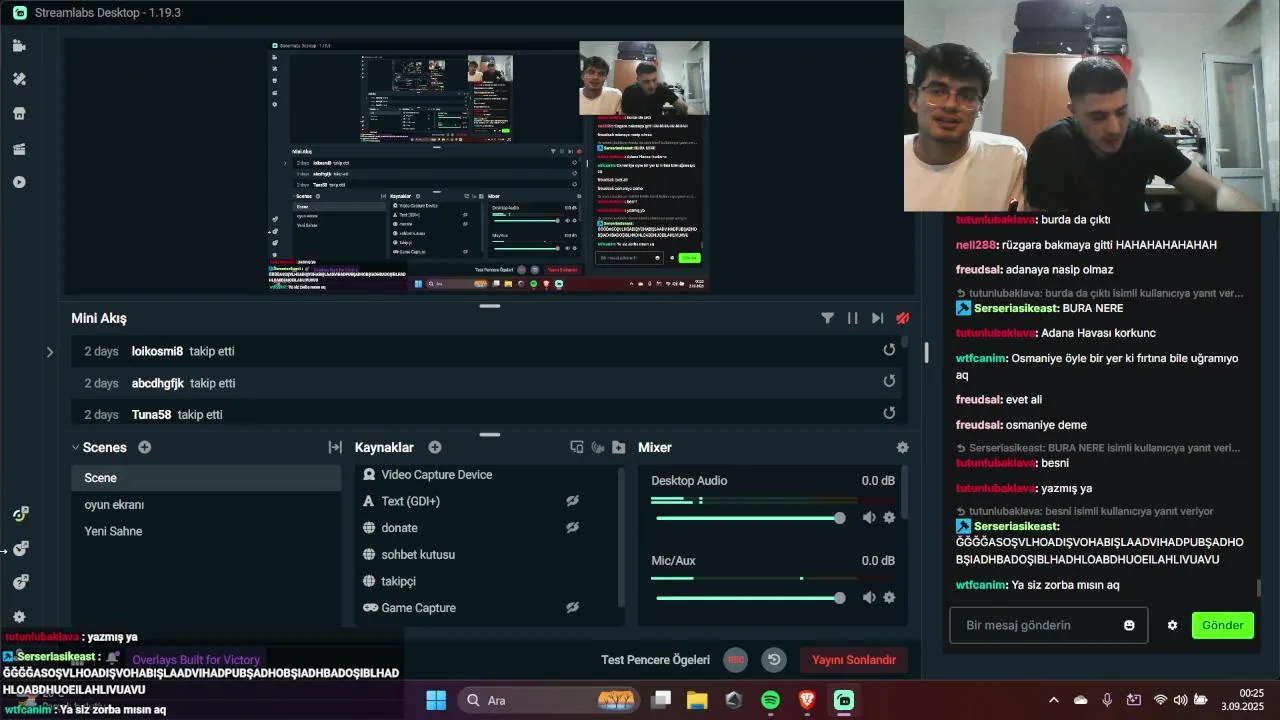The width and height of the screenshot is (1280, 720).
Task: Open the Highlighter clapperboard icon in sidebar
Action: click(19, 148)
